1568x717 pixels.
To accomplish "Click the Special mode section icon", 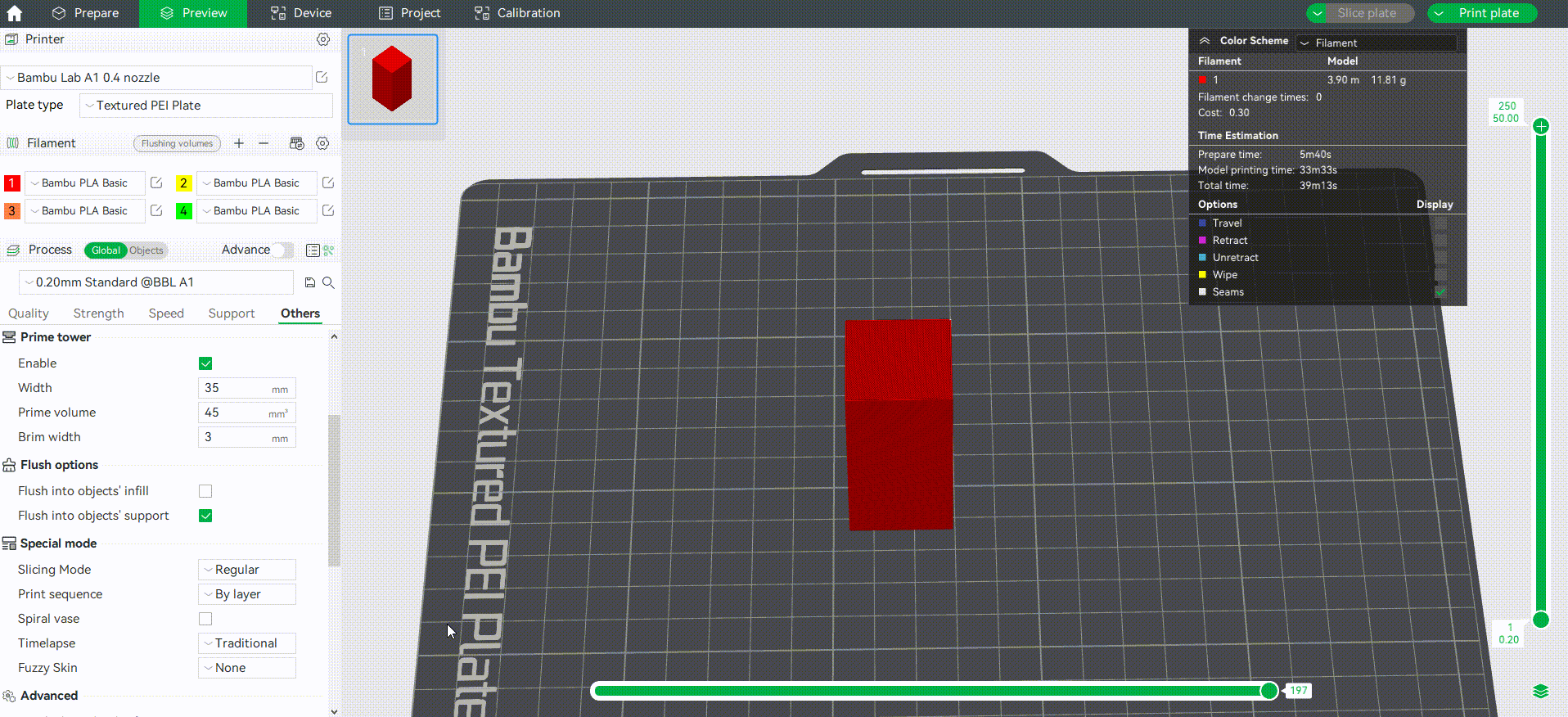I will pos(10,543).
